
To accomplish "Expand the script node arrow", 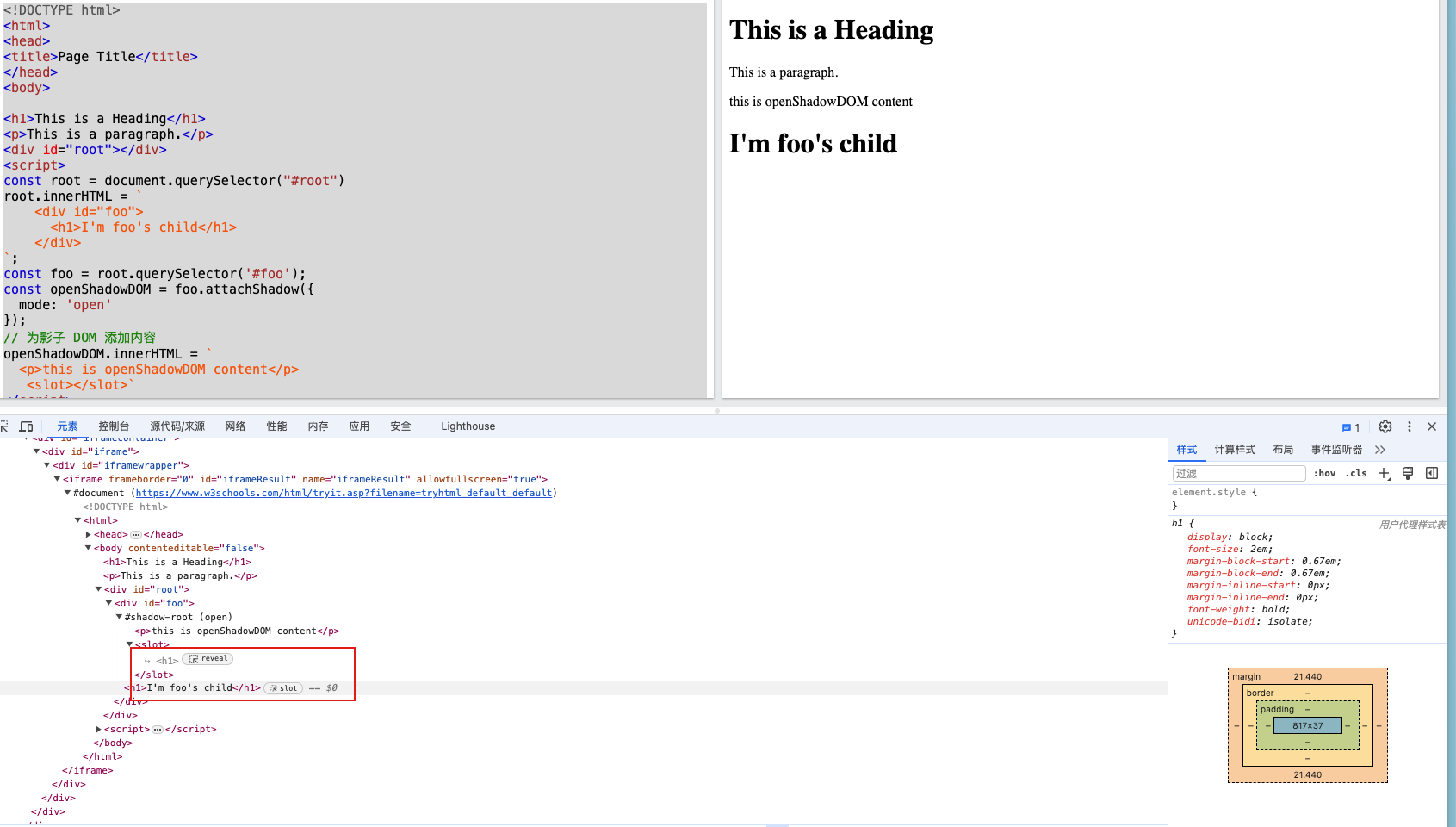I will [x=98, y=729].
